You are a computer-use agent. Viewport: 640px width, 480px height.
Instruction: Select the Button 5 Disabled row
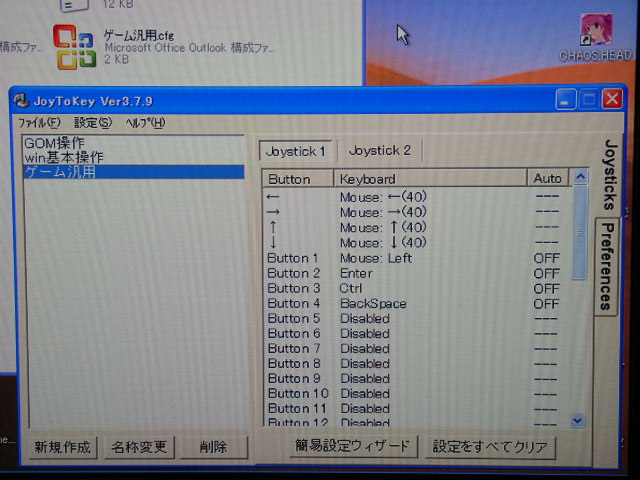[x=416, y=319]
